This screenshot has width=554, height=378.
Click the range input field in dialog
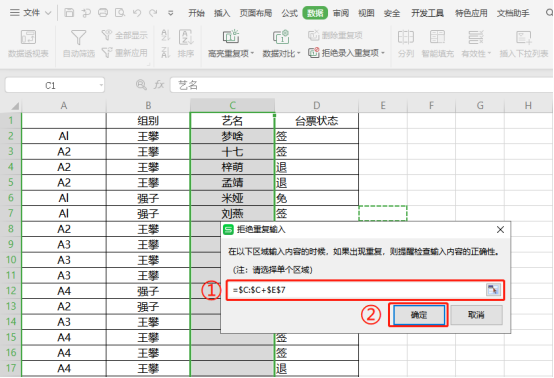[x=357, y=290]
